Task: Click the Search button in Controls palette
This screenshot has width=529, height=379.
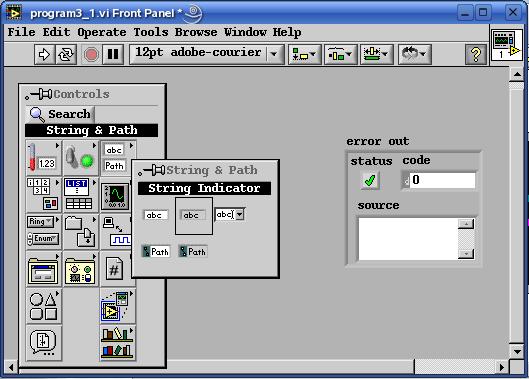Action: (x=60, y=114)
